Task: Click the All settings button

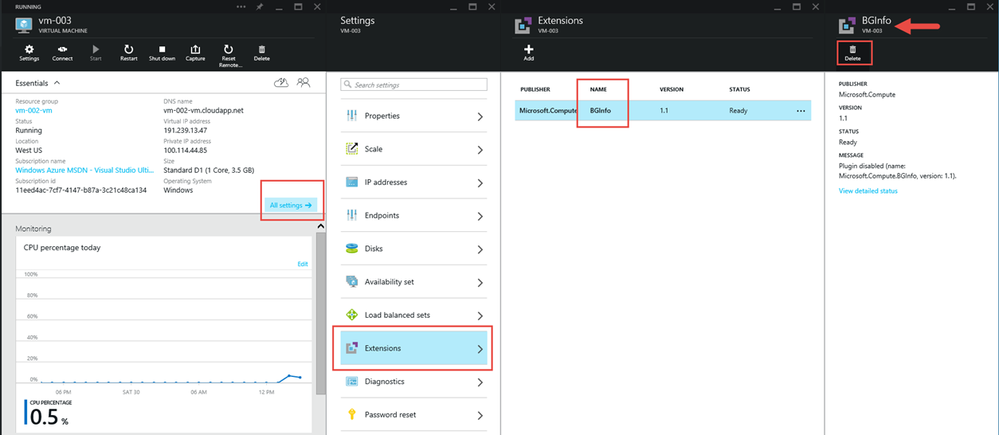Action: click(291, 205)
